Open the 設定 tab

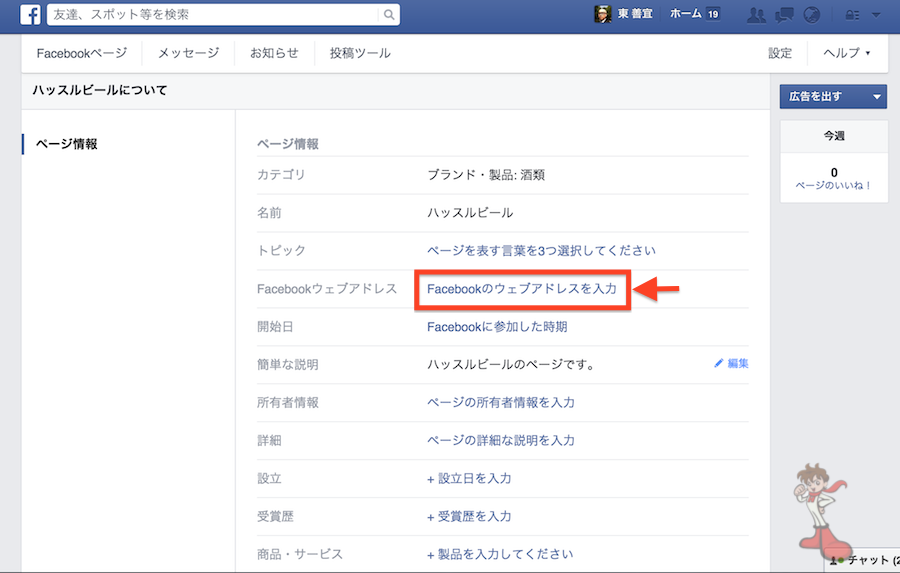(780, 53)
